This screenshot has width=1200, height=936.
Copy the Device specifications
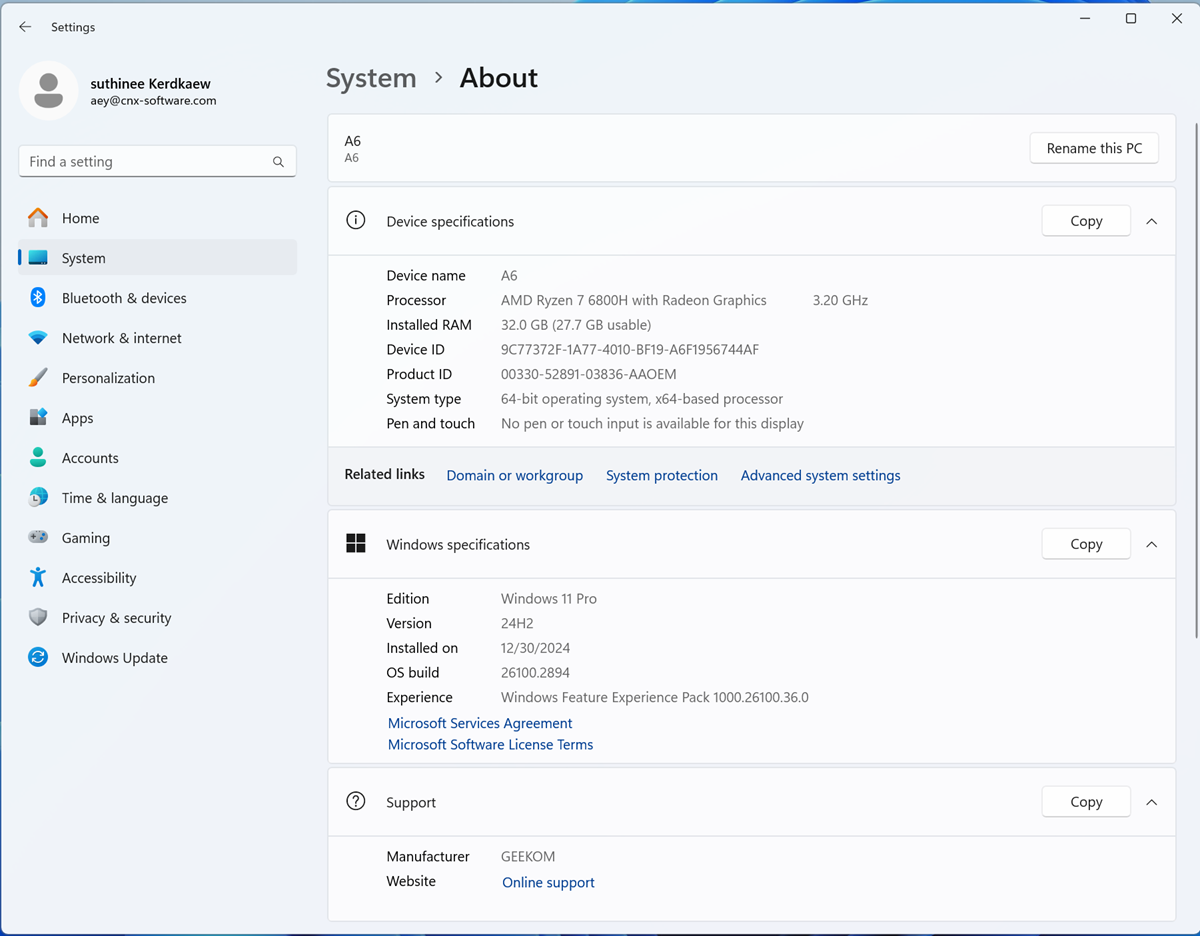[1086, 221]
